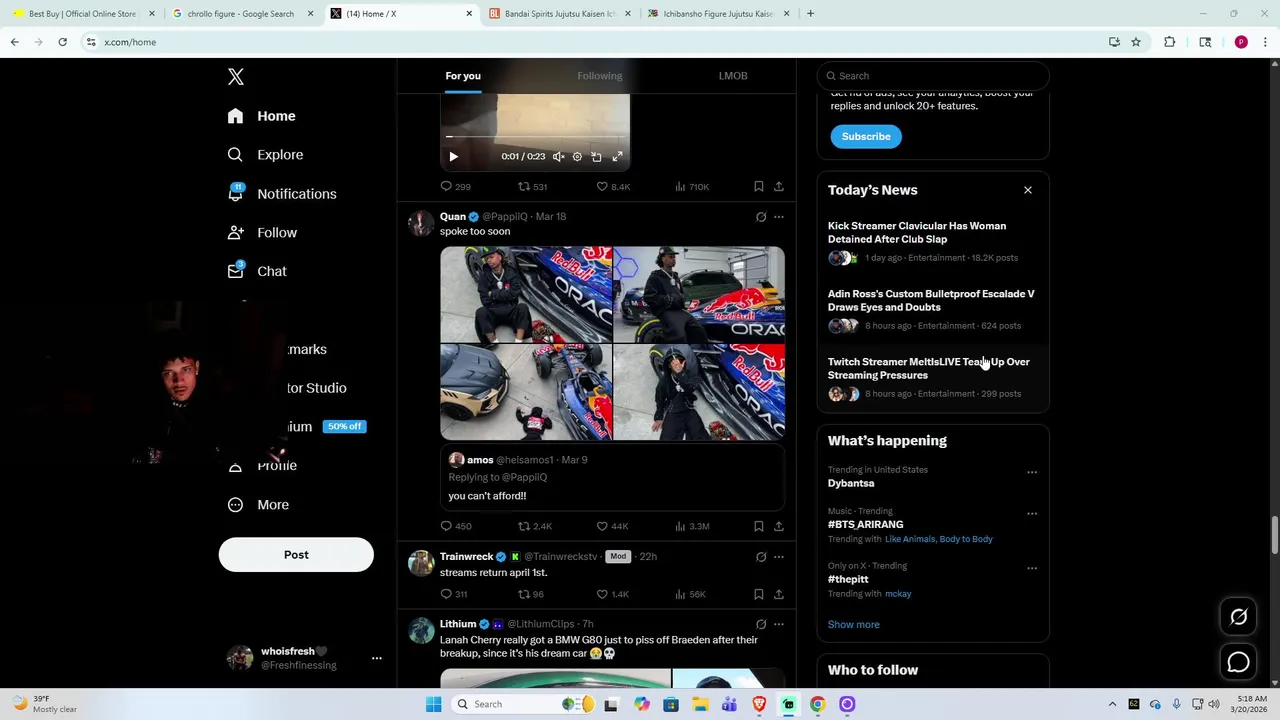Open Chat from the sidebar
Viewport: 1280px width, 720px height.
(x=257, y=271)
